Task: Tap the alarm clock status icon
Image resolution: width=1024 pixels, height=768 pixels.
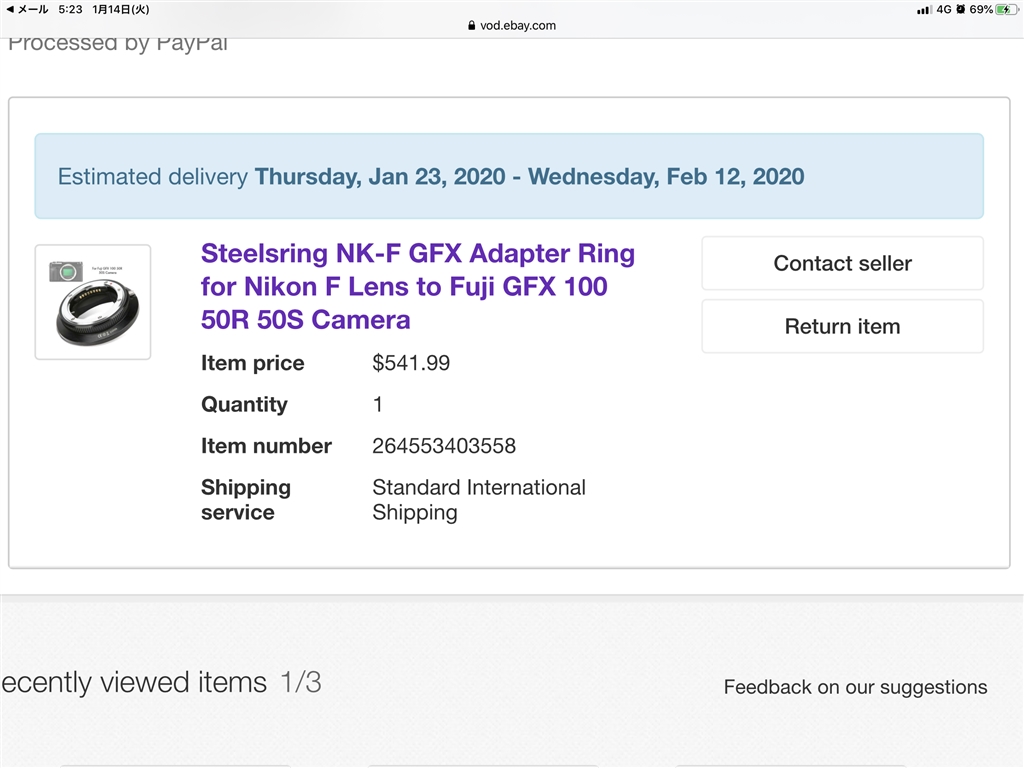Action: point(960,9)
